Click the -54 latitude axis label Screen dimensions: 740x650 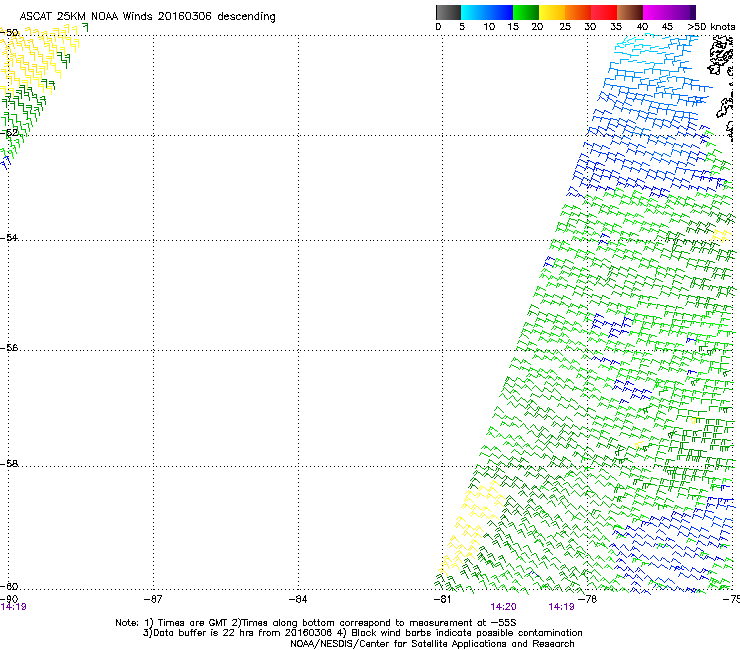click(x=9, y=237)
